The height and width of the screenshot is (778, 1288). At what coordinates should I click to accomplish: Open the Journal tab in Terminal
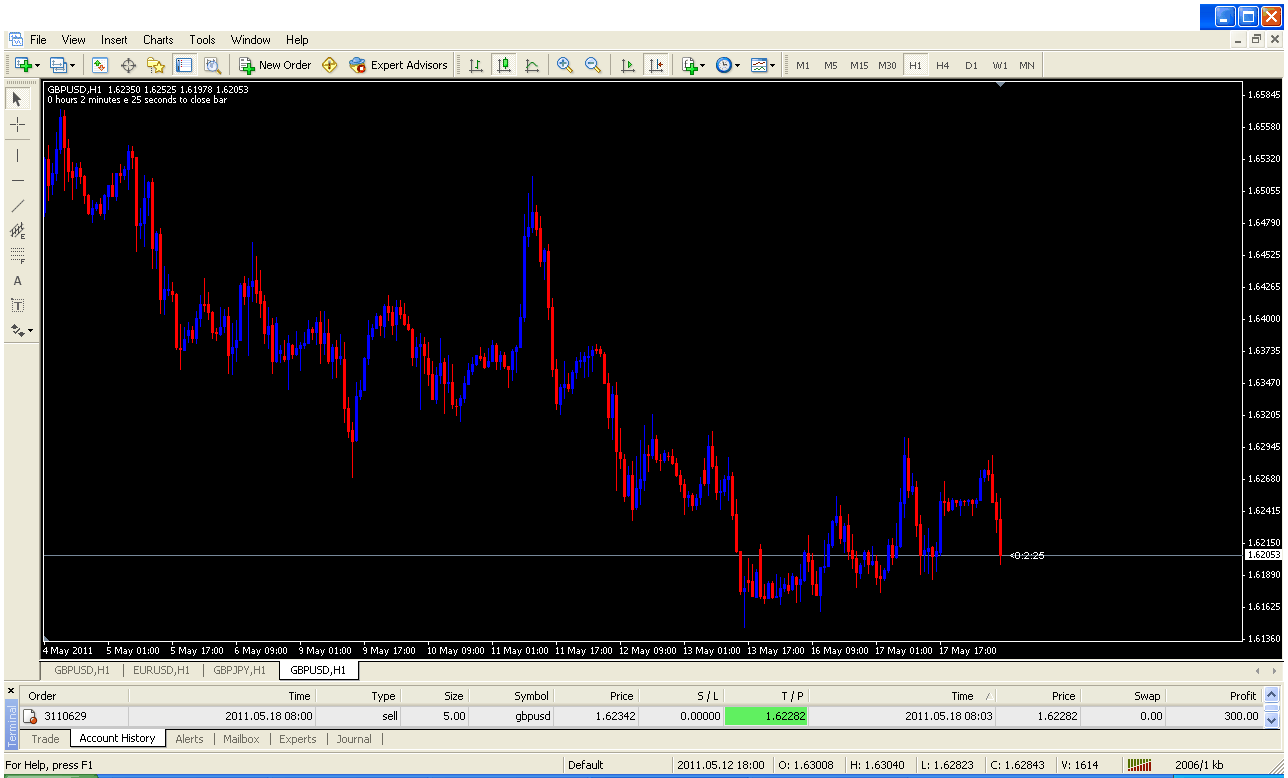pyautogui.click(x=354, y=739)
